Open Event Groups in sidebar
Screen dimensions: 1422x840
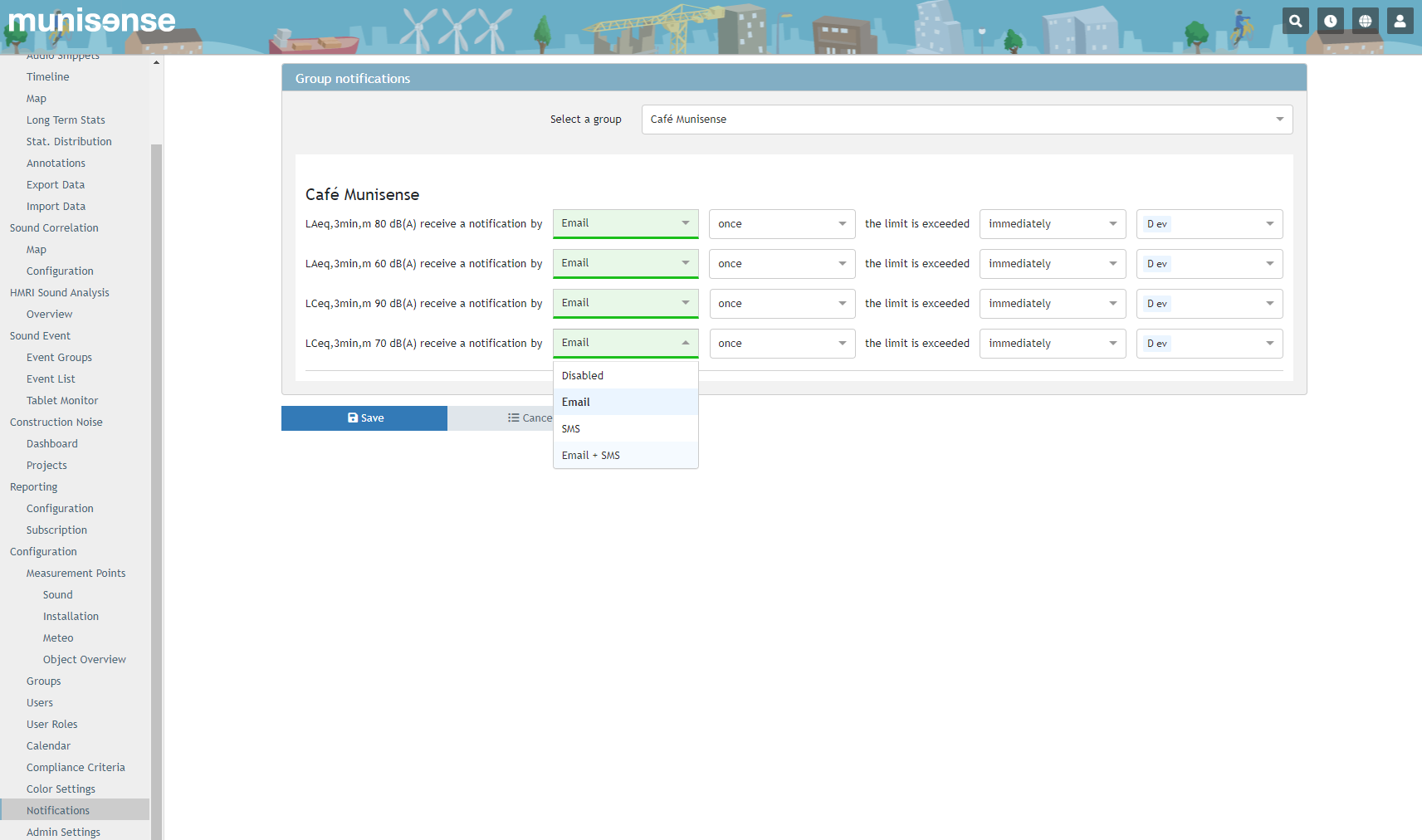click(59, 358)
